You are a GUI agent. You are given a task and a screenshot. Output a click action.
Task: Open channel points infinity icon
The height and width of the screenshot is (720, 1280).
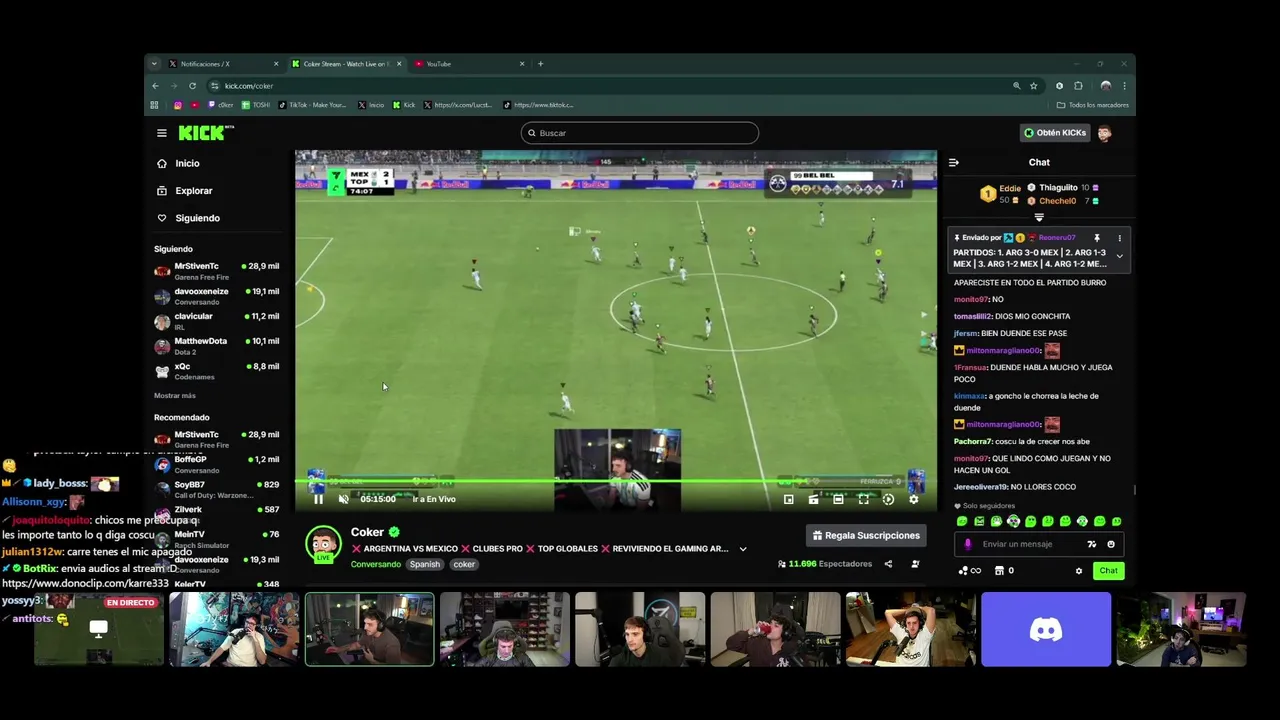click(x=969, y=571)
